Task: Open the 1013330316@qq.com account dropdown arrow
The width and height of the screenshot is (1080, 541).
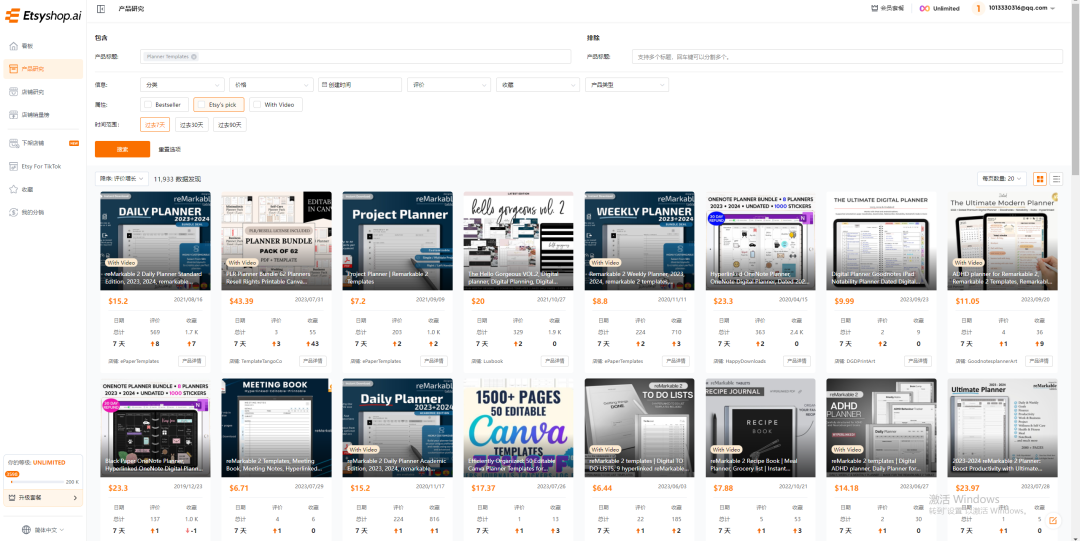Action: coord(1052,8)
